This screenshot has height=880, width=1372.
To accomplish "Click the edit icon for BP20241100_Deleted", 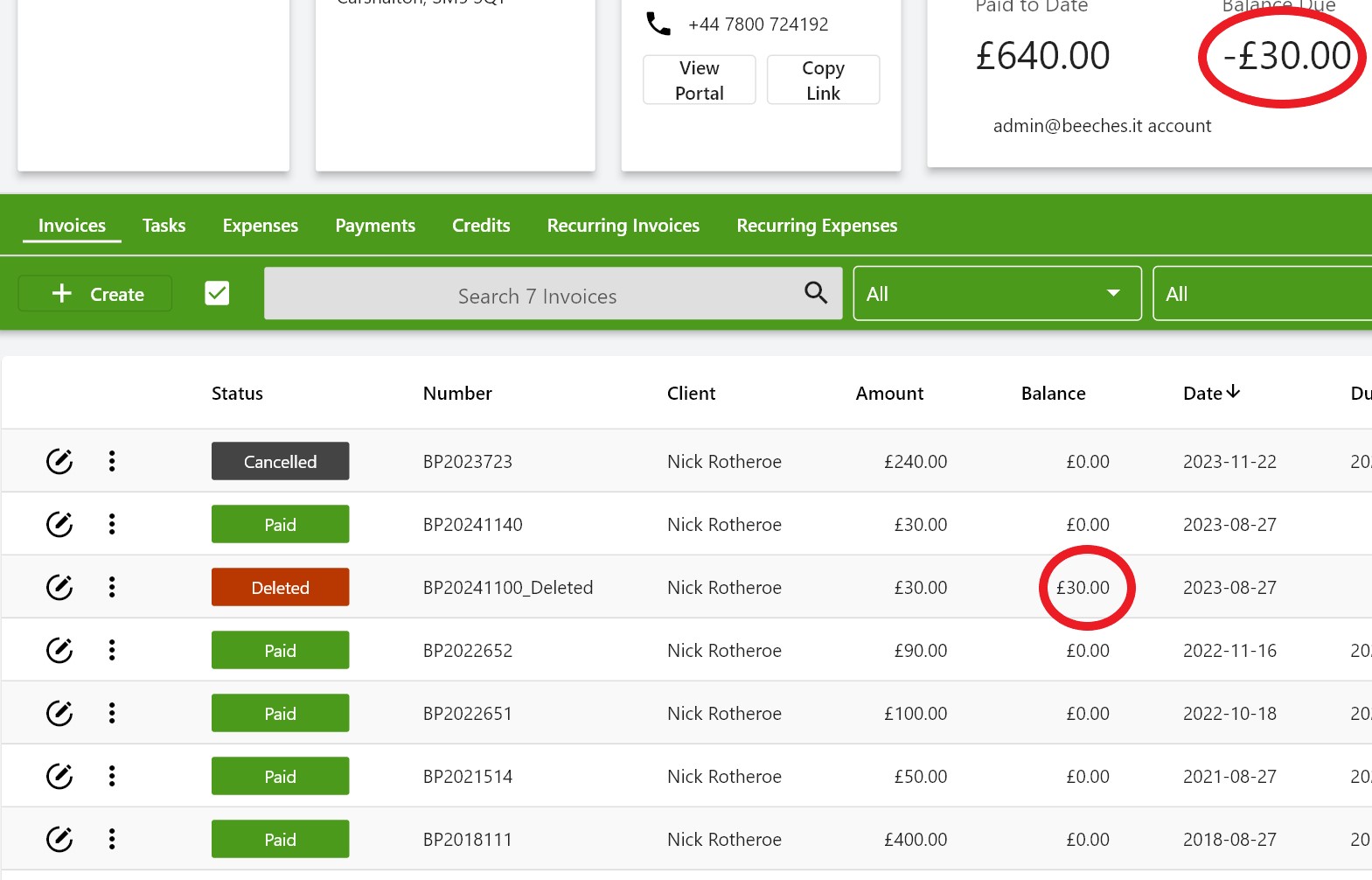I will [x=59, y=587].
